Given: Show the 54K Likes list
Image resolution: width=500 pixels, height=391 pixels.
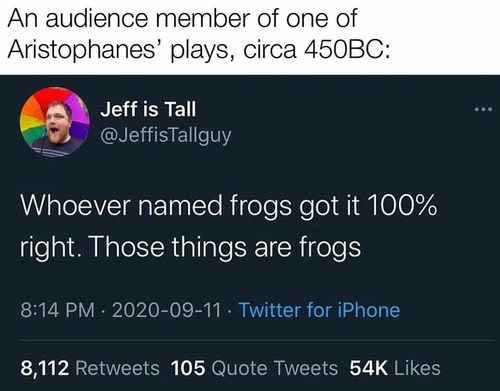Looking at the screenshot, I should (x=395, y=368).
